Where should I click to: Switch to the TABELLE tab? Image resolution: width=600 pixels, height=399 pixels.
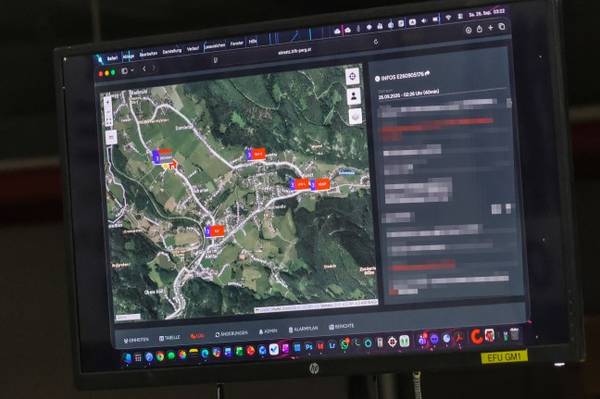[169, 338]
